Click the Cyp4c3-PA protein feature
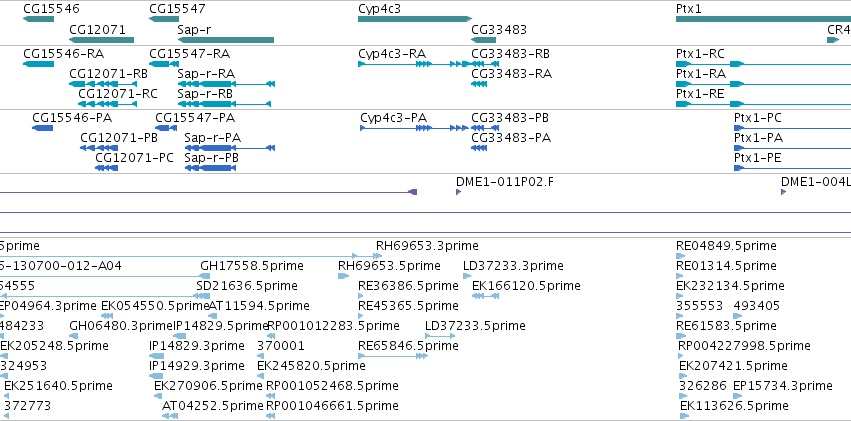Screen dimensions: 851x421 [414, 128]
